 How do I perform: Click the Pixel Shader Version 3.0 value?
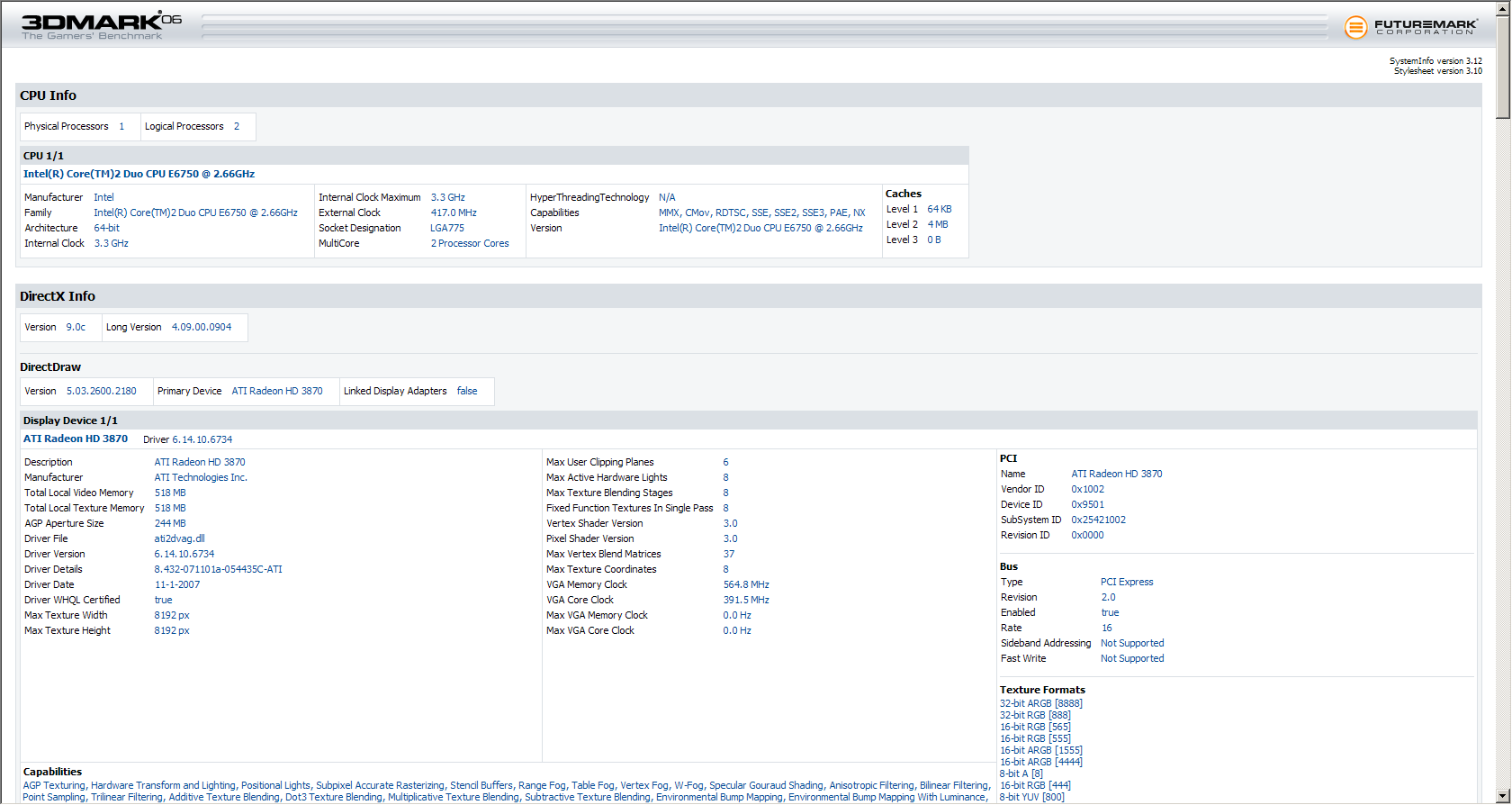tap(730, 538)
